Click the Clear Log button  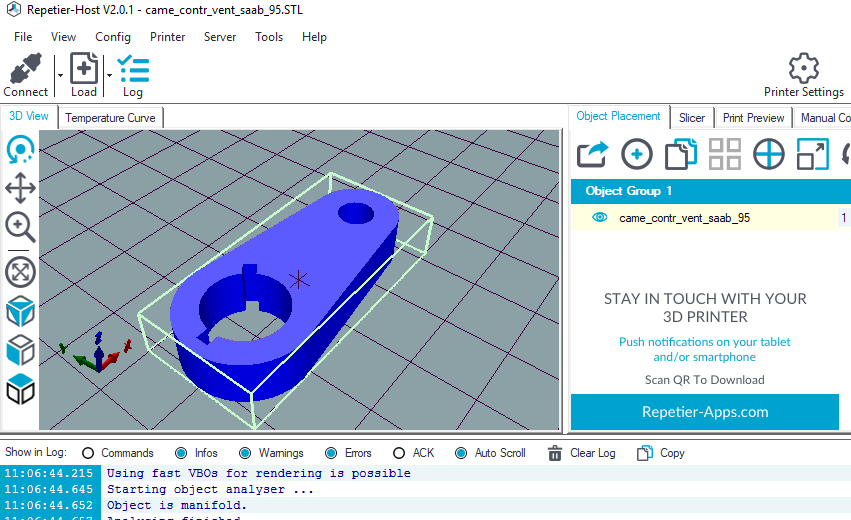582,453
